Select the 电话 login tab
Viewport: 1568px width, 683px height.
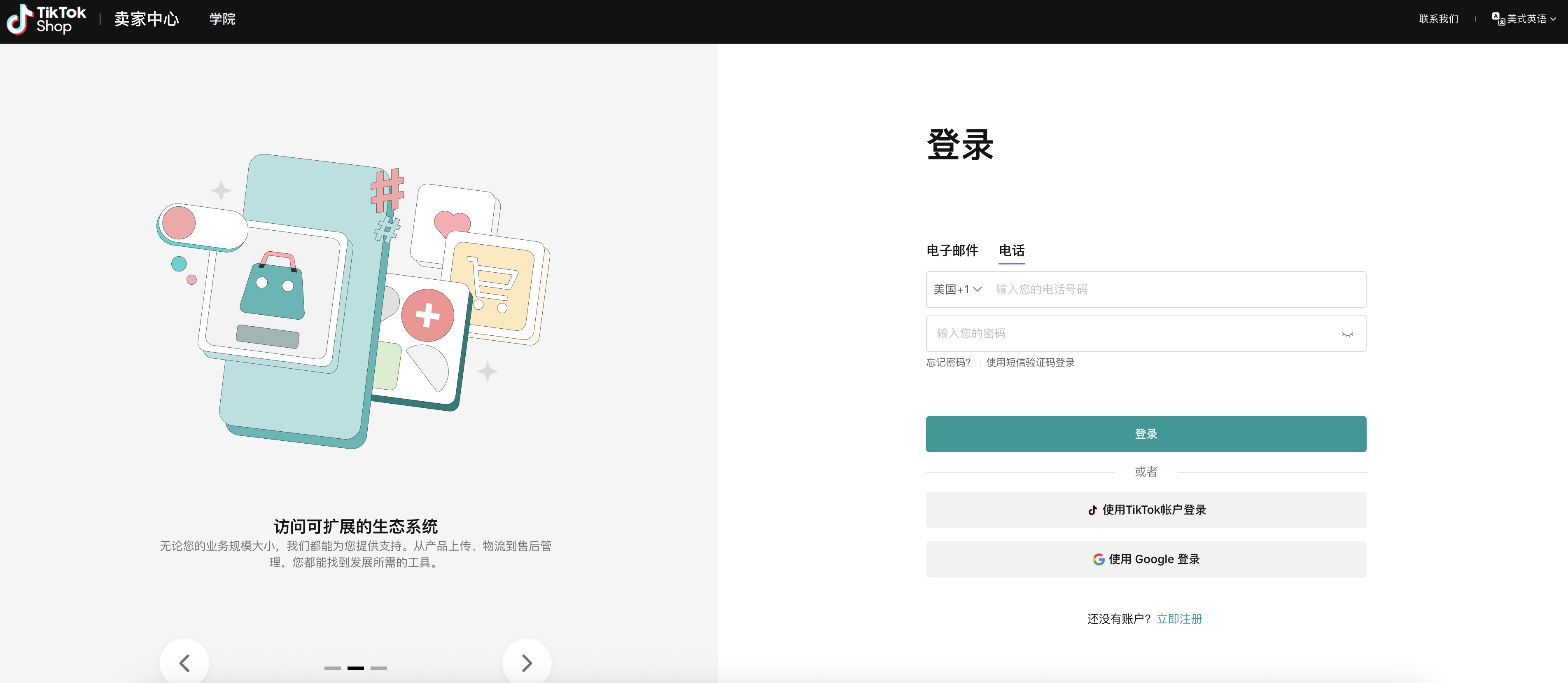pos(1011,251)
